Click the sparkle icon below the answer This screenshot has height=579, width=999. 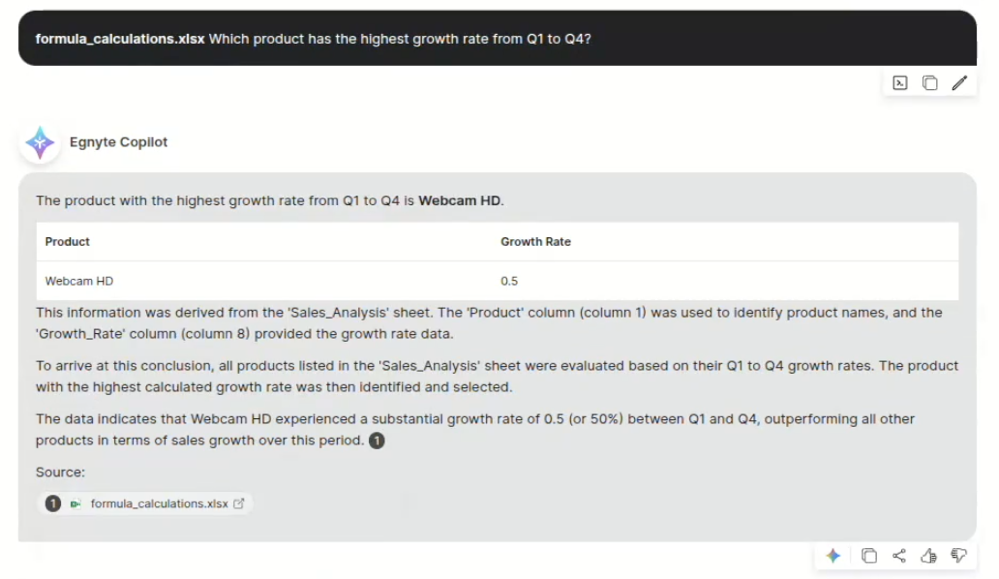(x=833, y=556)
